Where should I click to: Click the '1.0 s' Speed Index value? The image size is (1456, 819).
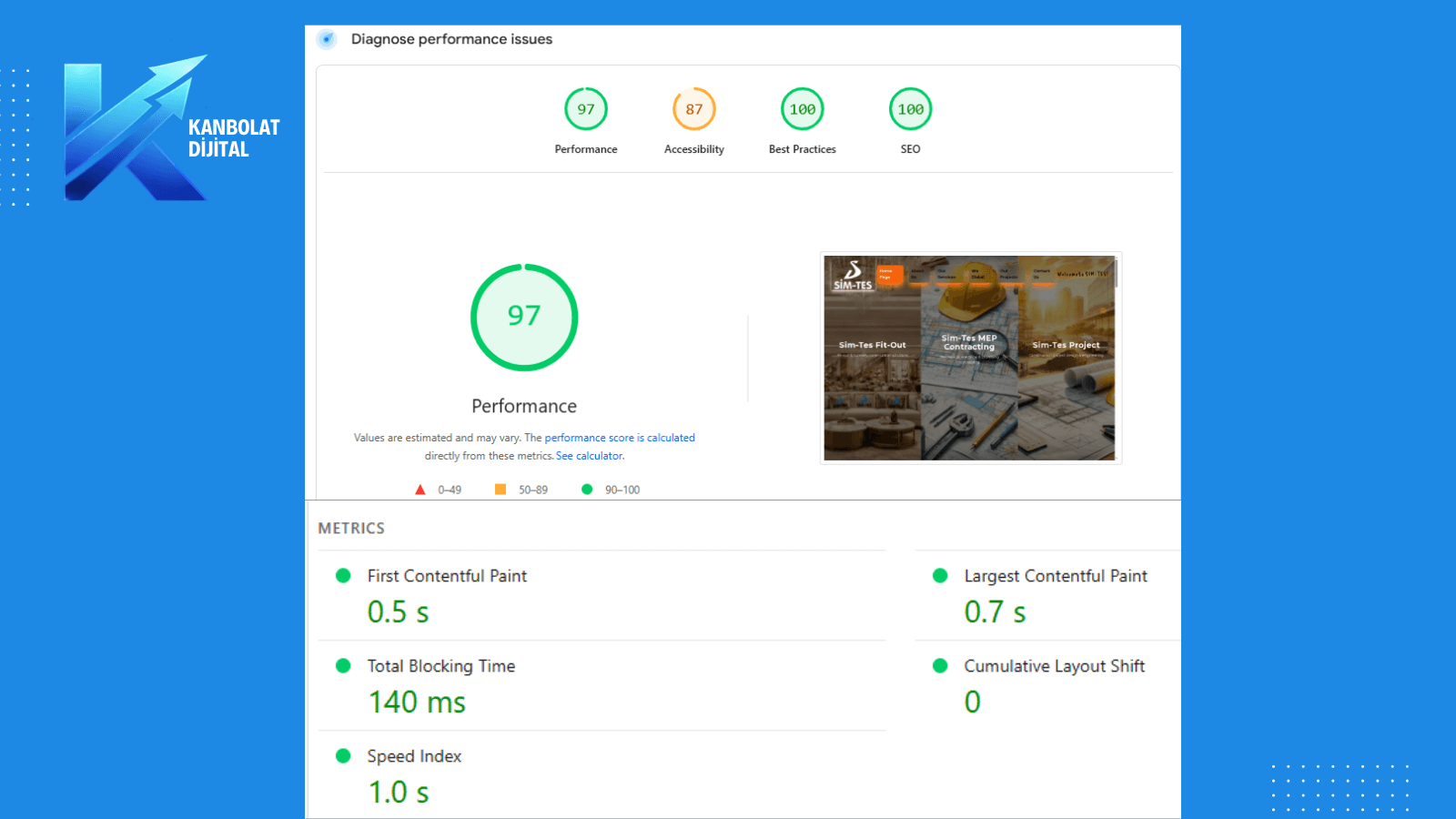398,792
